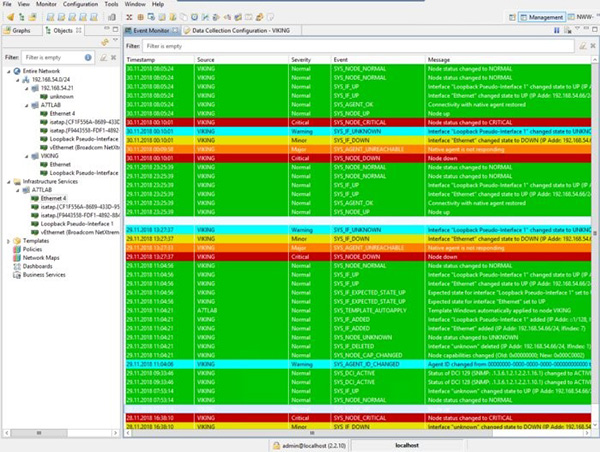Expand the Templates tree node
The width and height of the screenshot is (600, 452).
point(8,241)
